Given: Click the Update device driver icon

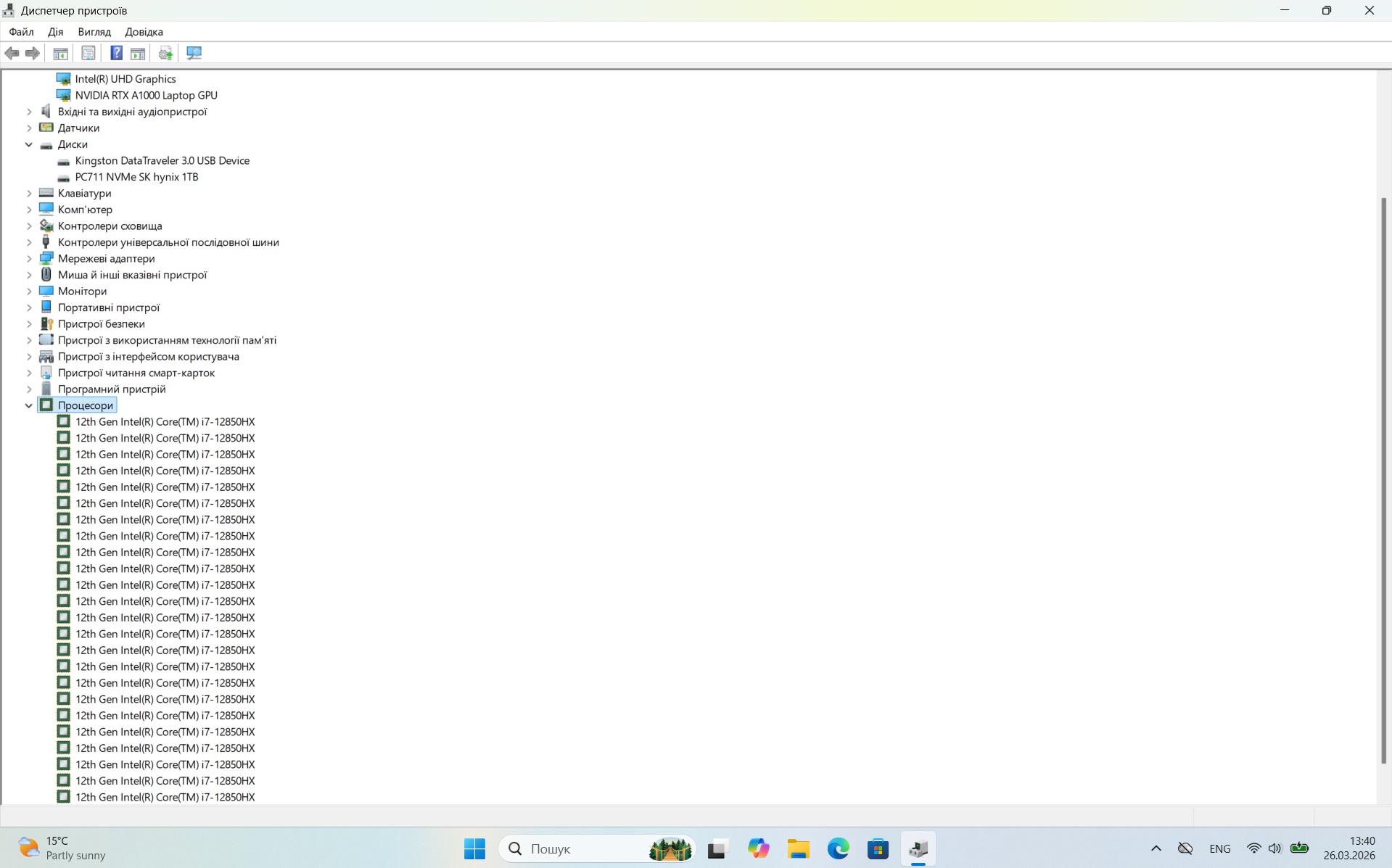Looking at the screenshot, I should coord(165,53).
